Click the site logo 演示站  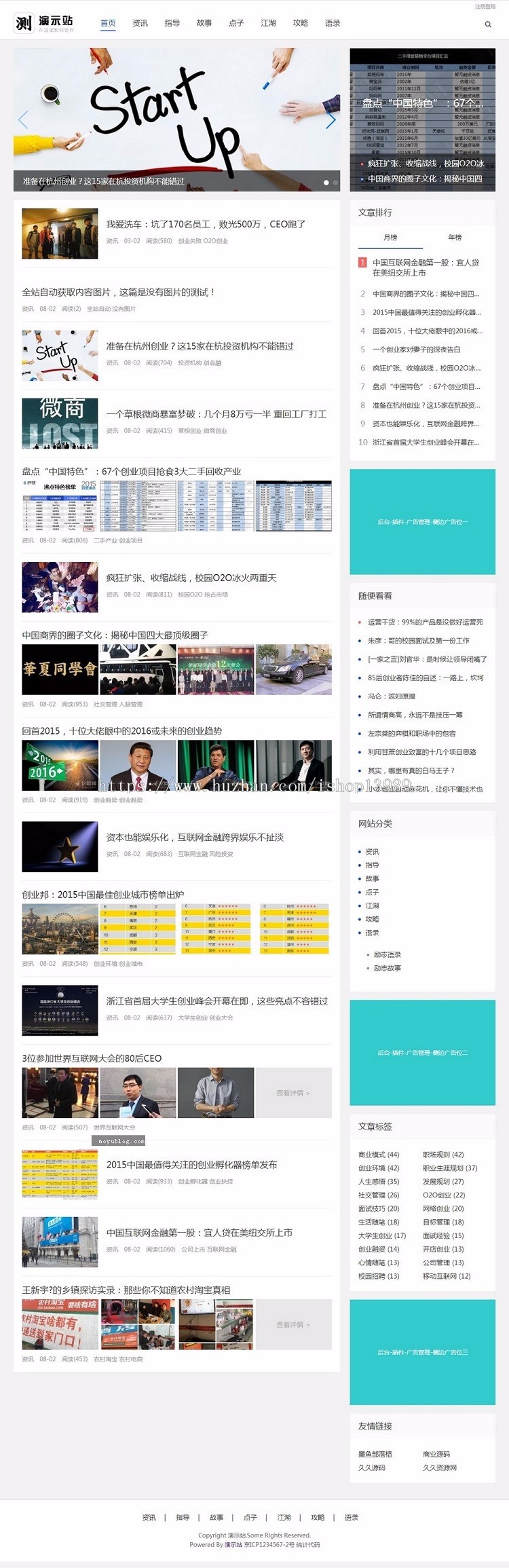click(x=44, y=23)
